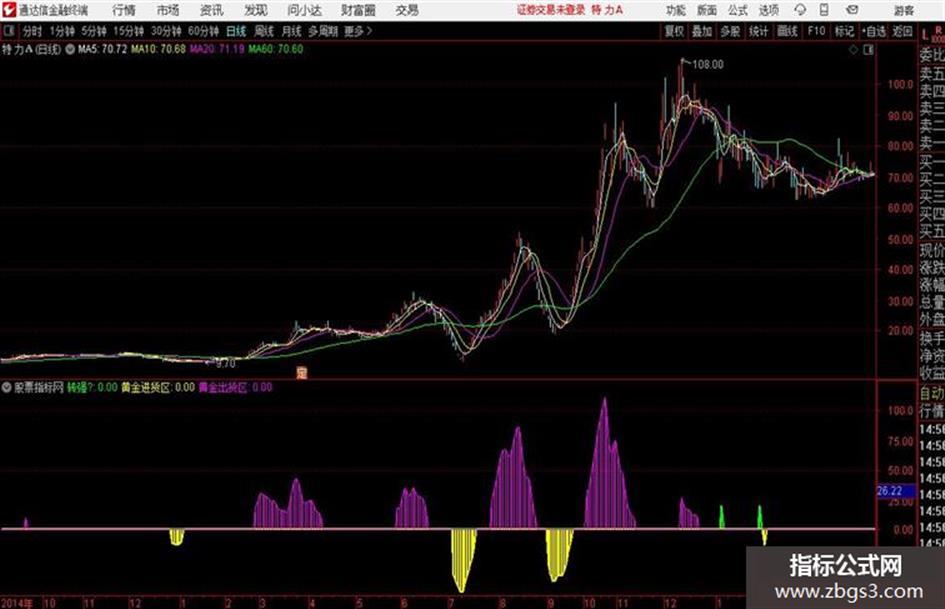The image size is (945, 609).
Task: Open the 行情 menu
Action: pos(124,10)
